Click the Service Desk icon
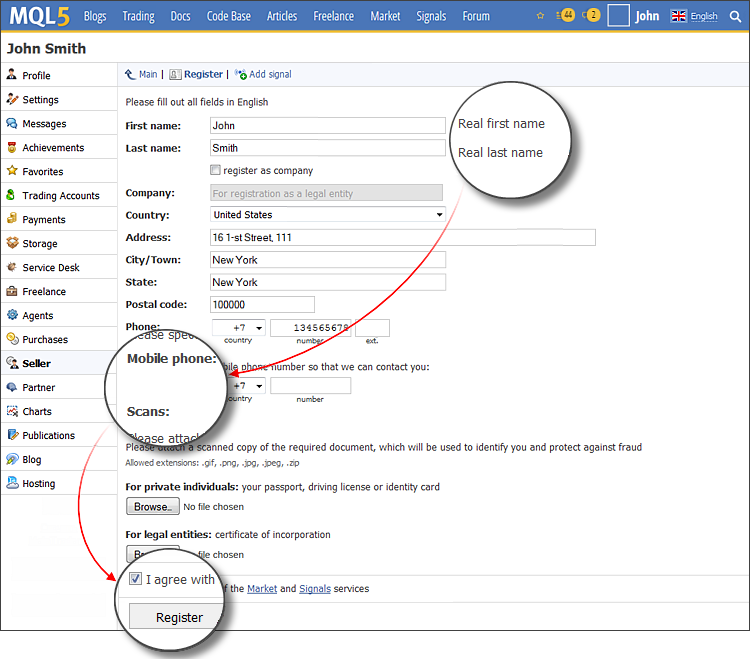The height and width of the screenshot is (659, 750). pos(12,267)
